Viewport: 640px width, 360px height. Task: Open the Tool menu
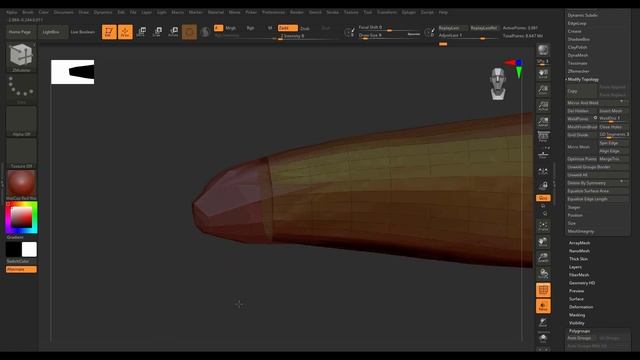coord(368,12)
